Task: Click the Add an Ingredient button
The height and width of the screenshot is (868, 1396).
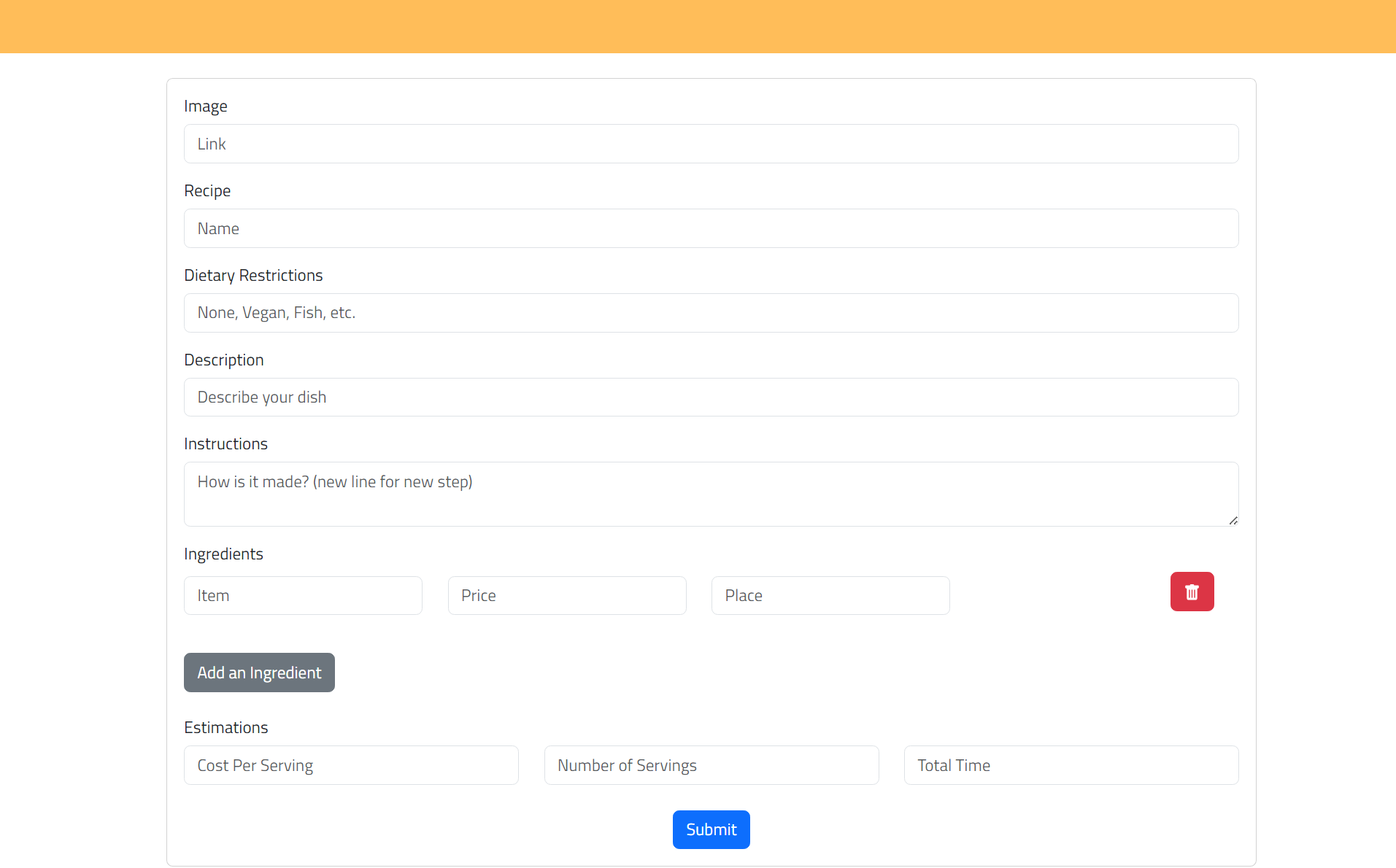Action: [x=259, y=673]
